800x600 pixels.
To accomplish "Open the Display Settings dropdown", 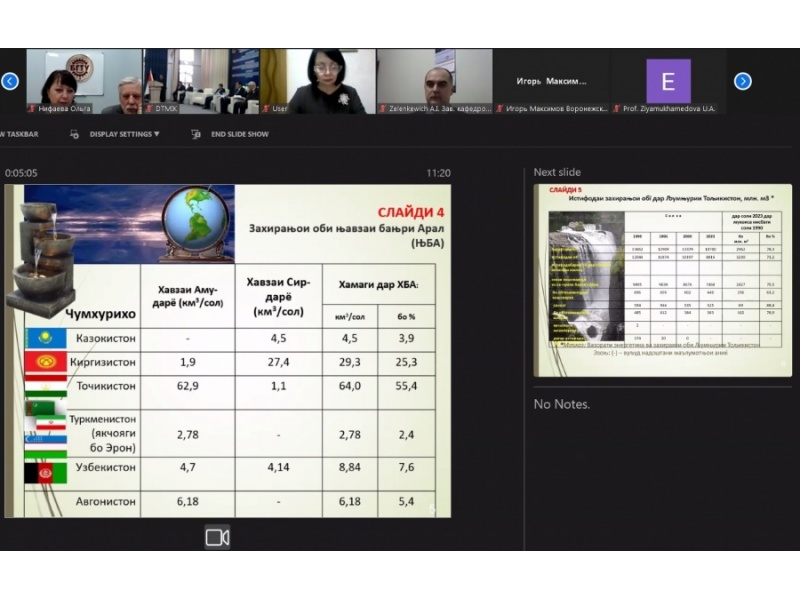I will [124, 134].
